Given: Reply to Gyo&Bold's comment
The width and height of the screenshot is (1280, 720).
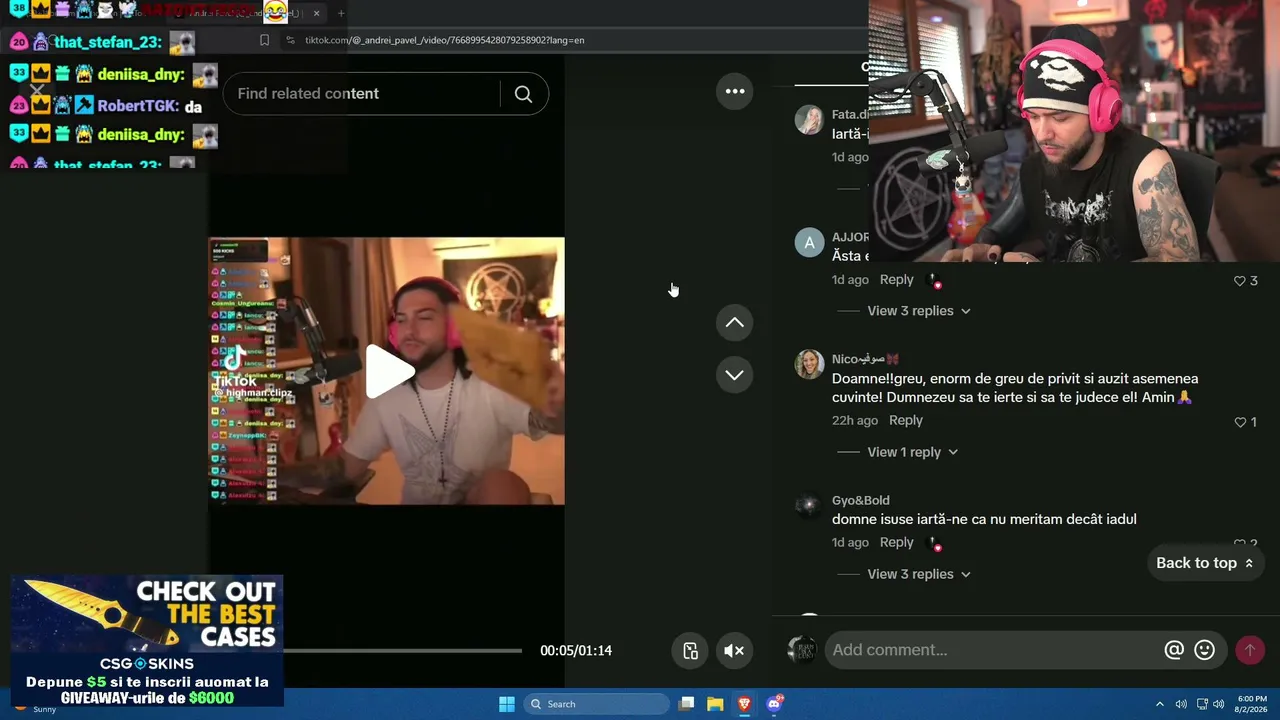Looking at the screenshot, I should coord(897,542).
